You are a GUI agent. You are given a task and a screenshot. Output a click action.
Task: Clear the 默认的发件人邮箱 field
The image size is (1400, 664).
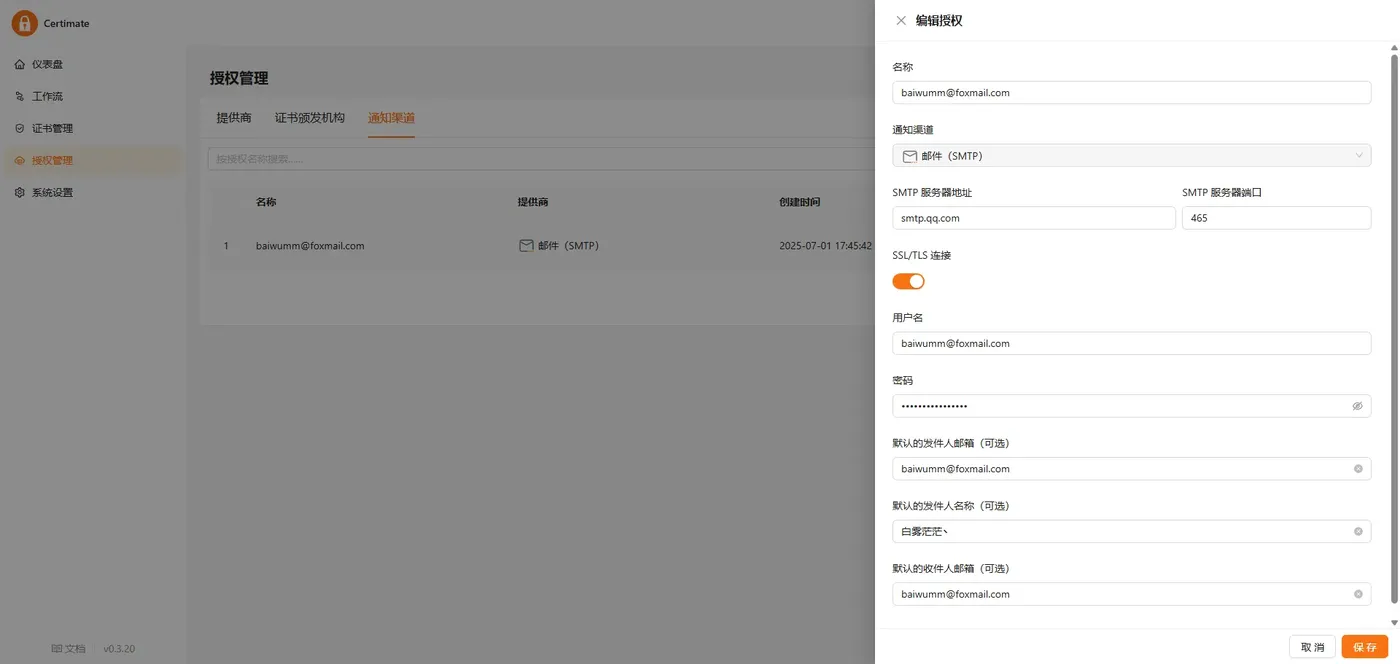pos(1358,469)
